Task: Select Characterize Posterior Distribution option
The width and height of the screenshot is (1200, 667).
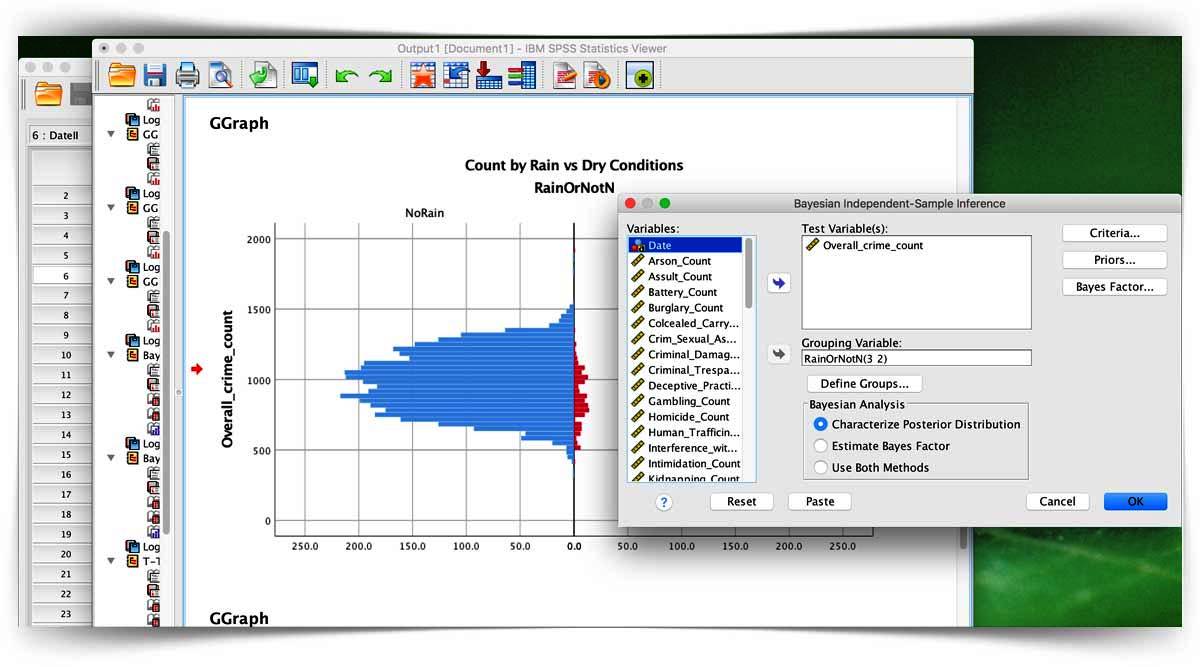Action: pos(821,424)
